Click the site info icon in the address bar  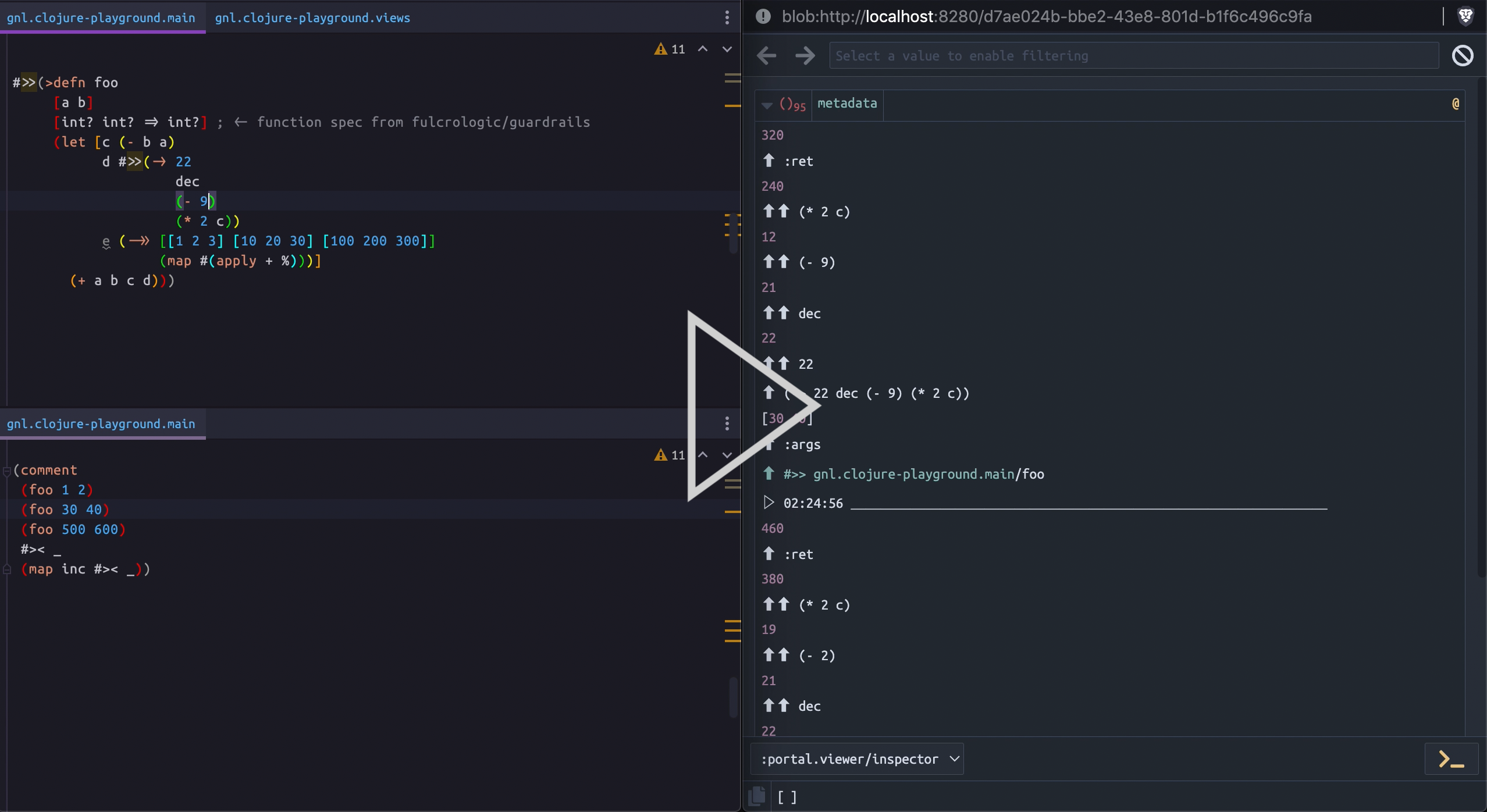(763, 16)
